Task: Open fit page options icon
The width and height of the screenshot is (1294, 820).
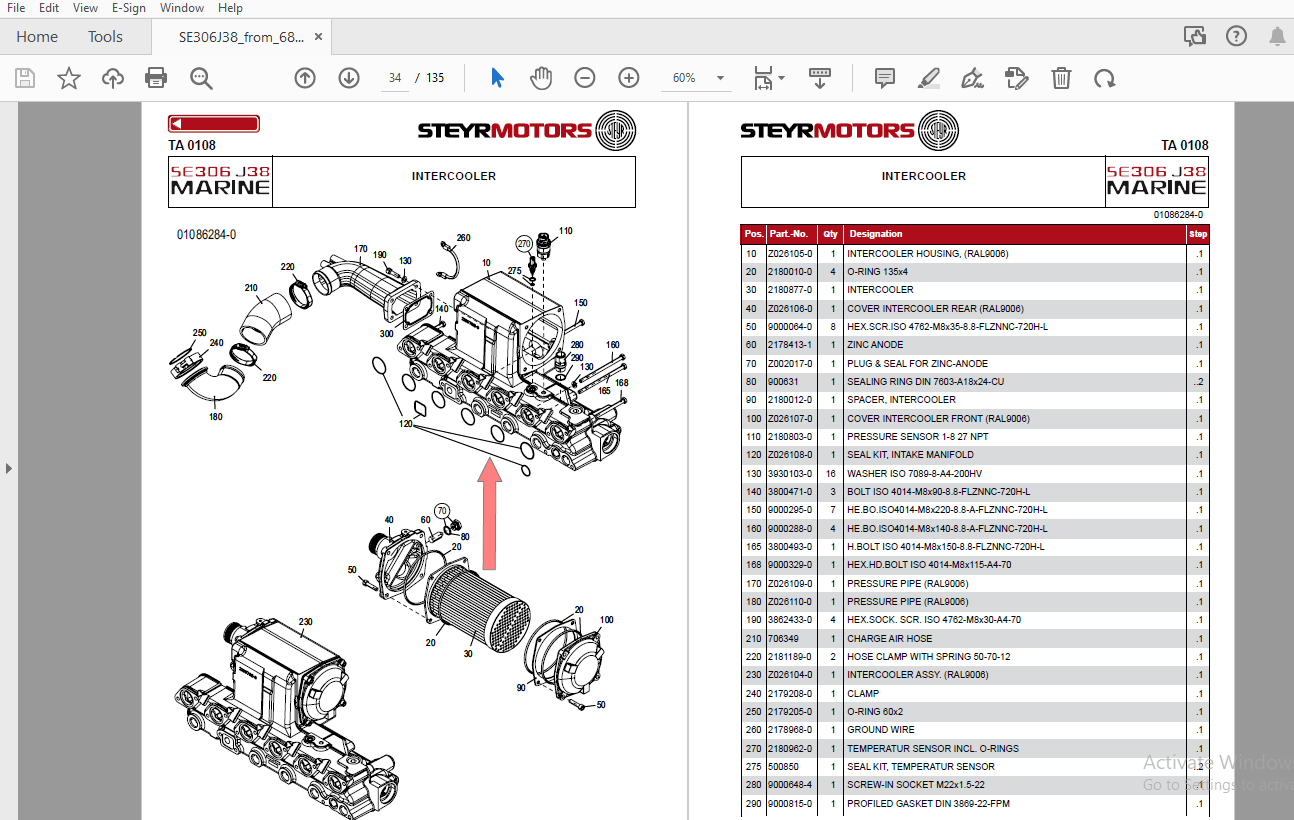Action: [x=763, y=78]
